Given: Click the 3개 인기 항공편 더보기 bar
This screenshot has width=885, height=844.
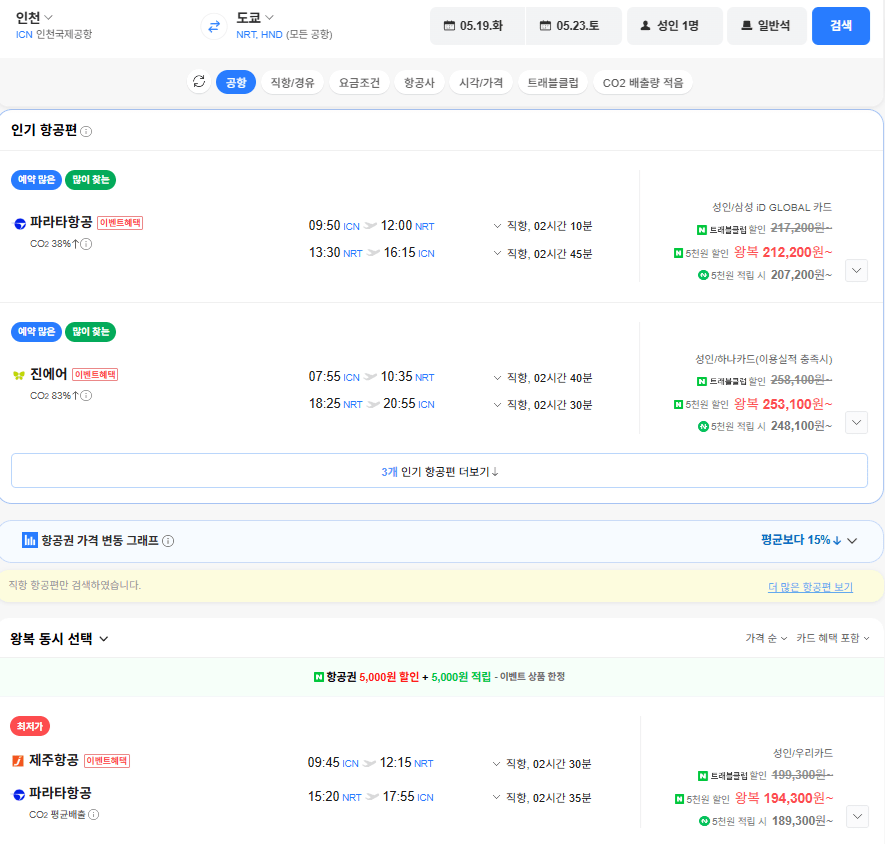Looking at the screenshot, I should pos(442,469).
